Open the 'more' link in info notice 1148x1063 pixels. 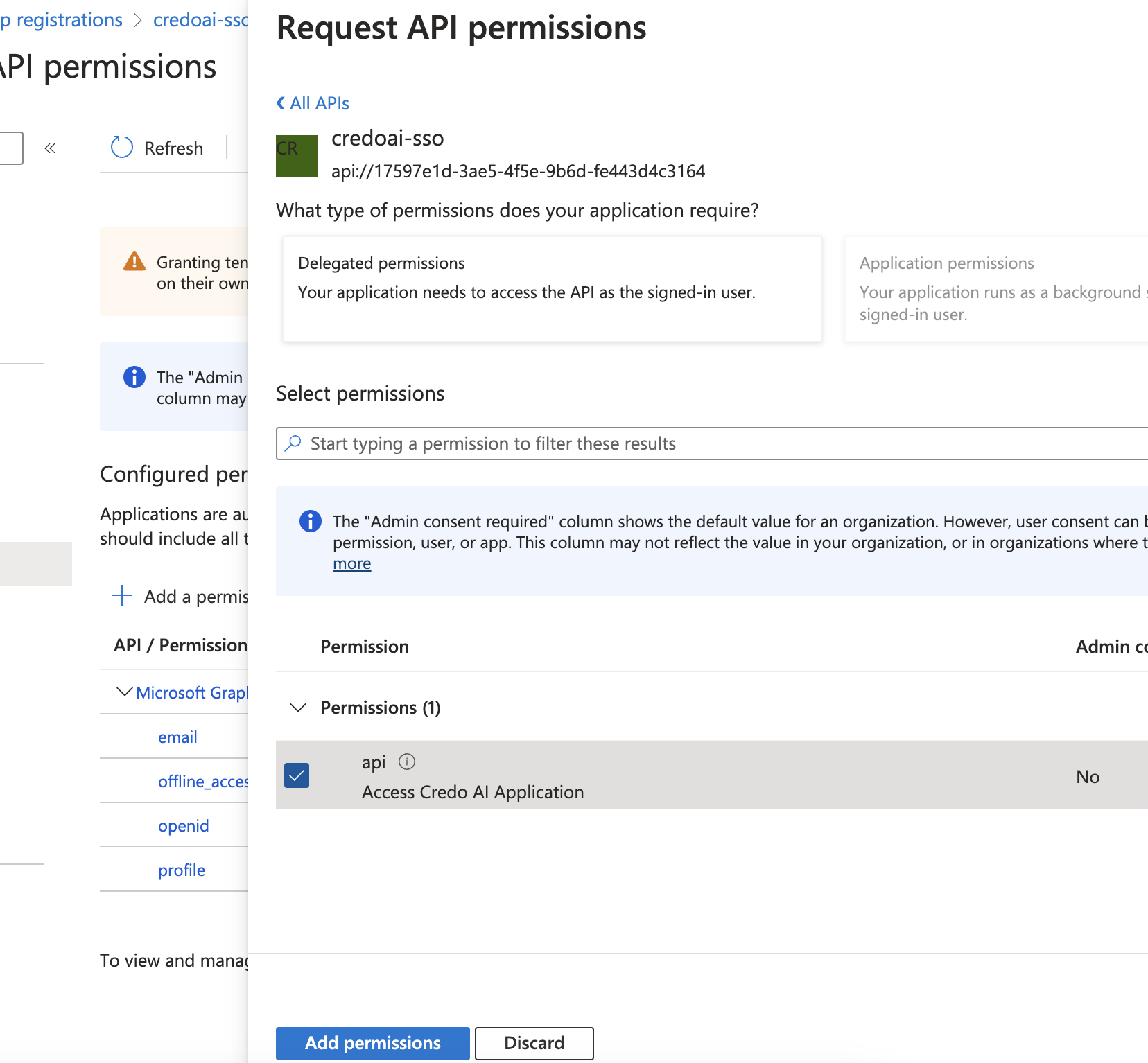[352, 563]
